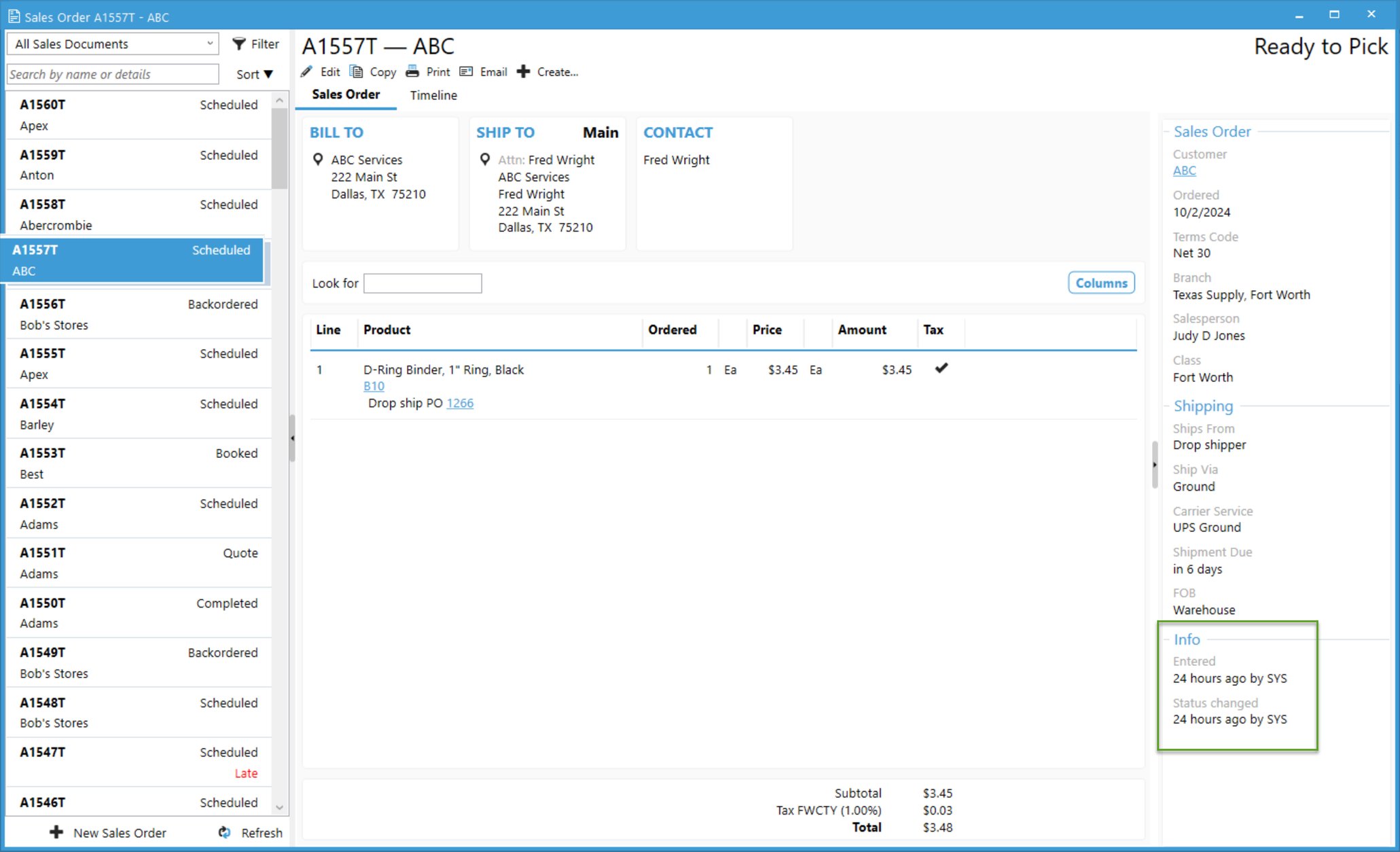Expand the Sort options dropdown
The image size is (1400, 852).
pyautogui.click(x=253, y=74)
